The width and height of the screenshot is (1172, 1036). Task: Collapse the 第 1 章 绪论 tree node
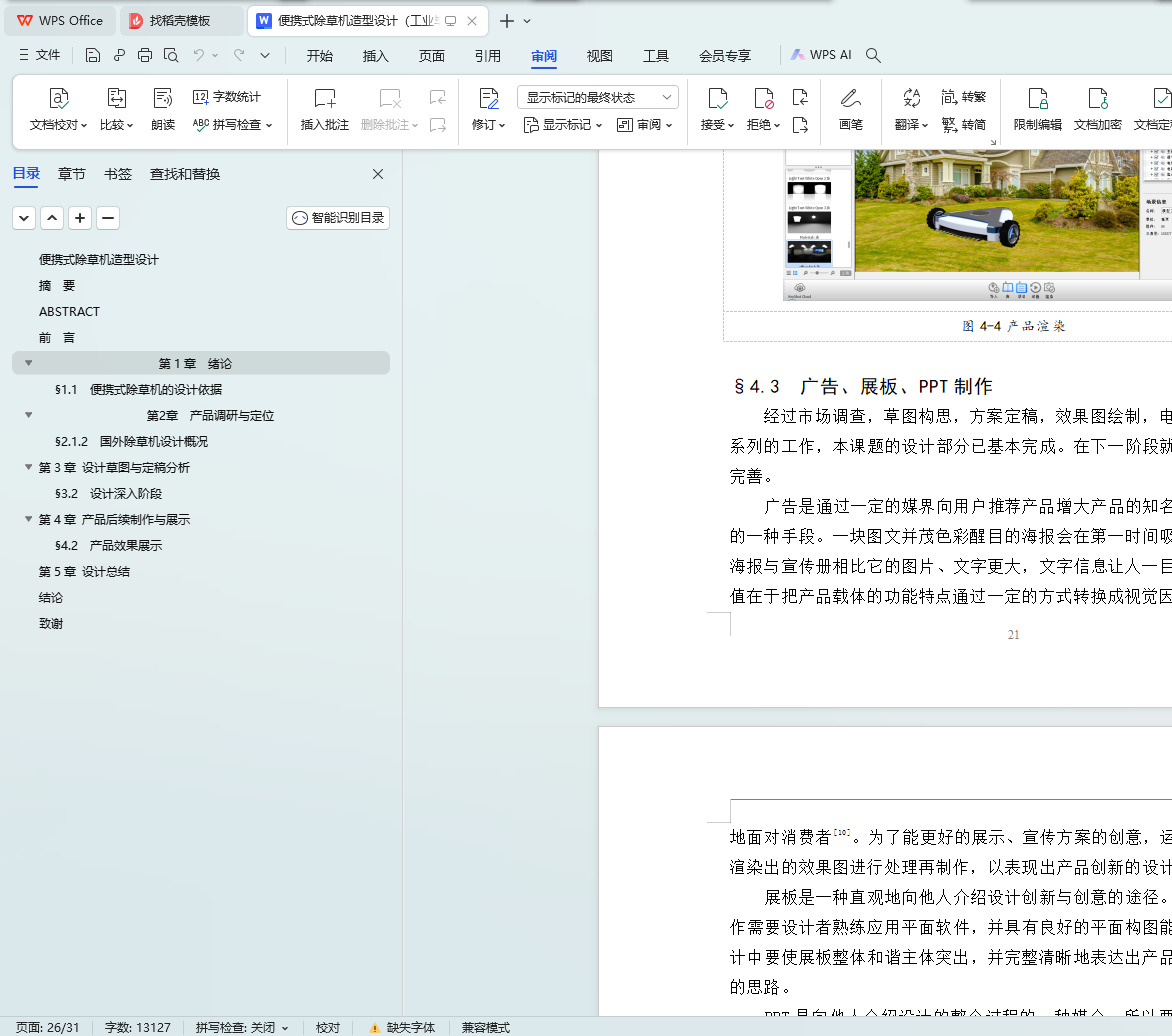(29, 363)
